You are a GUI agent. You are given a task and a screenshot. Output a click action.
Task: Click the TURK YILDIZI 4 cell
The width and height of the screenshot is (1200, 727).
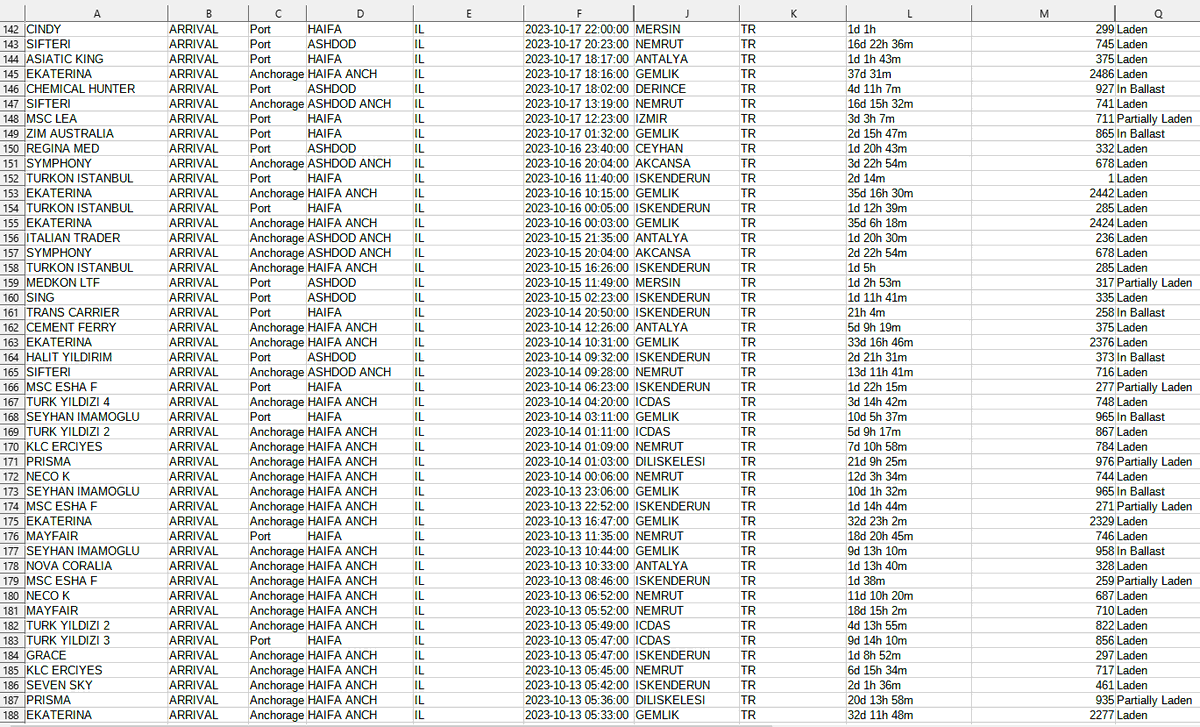click(x=95, y=402)
